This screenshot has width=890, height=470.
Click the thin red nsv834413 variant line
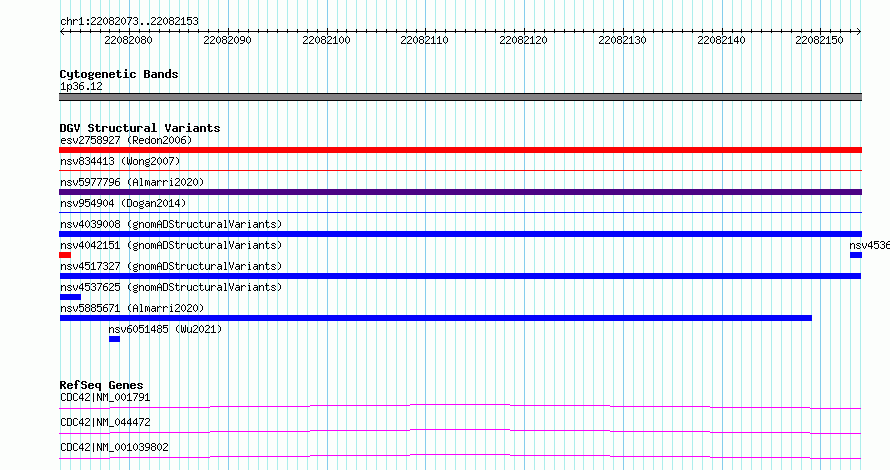[x=460, y=170]
